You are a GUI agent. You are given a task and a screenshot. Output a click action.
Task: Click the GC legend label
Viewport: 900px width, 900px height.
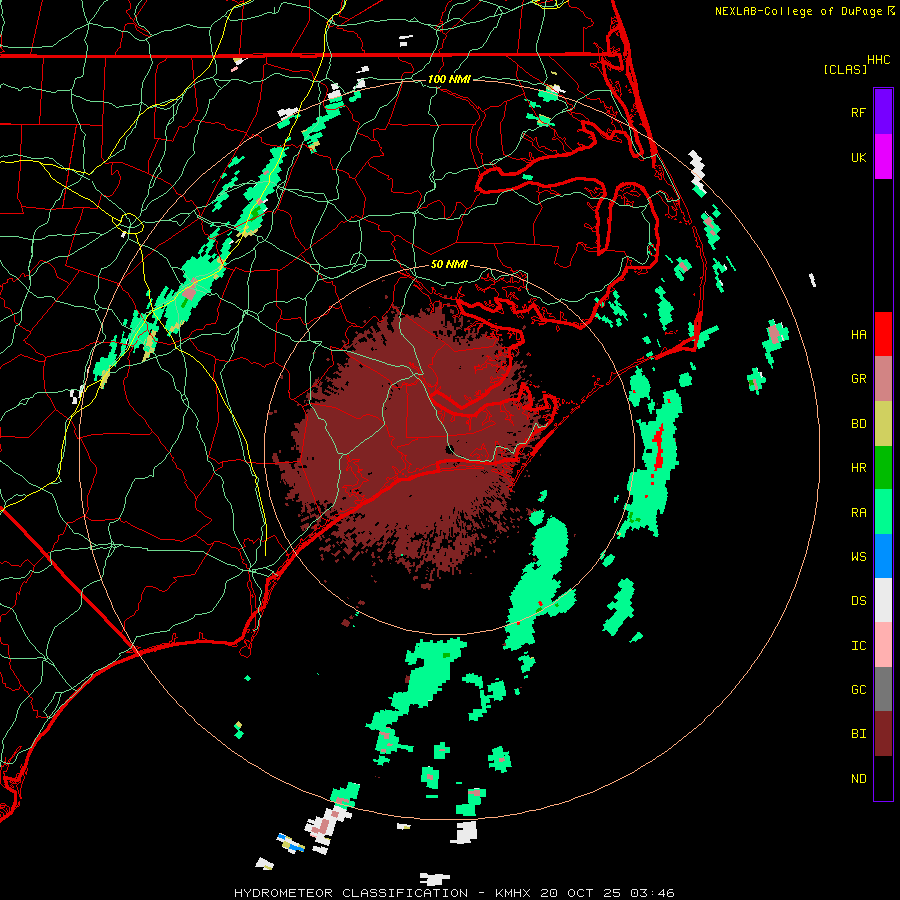pyautogui.click(x=858, y=690)
